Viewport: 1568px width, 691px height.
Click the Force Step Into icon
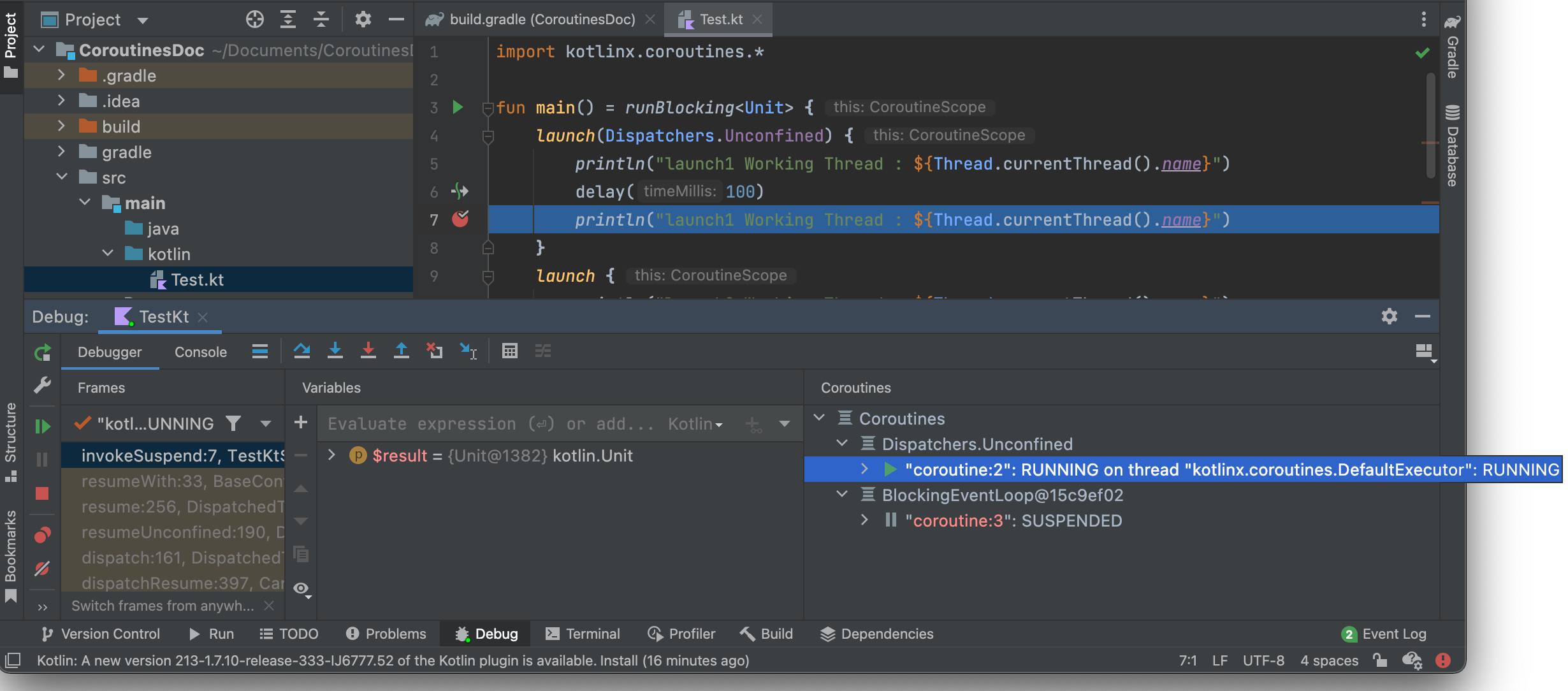click(368, 351)
